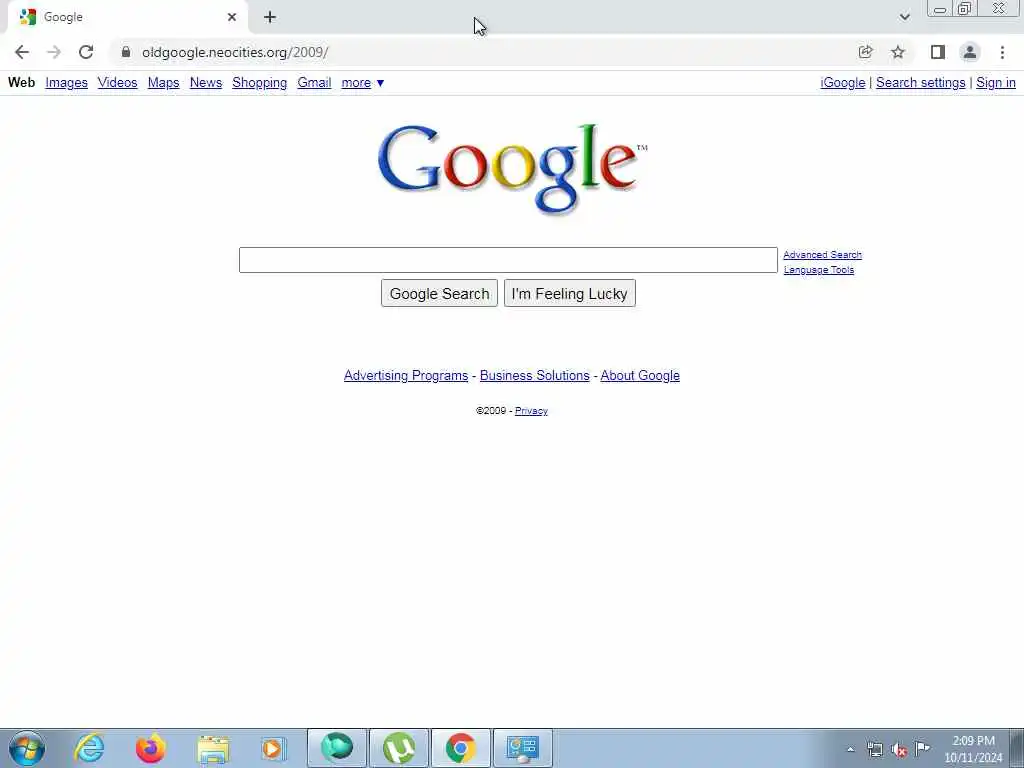
Task: Open the Chrome side panel icon
Action: 938,52
